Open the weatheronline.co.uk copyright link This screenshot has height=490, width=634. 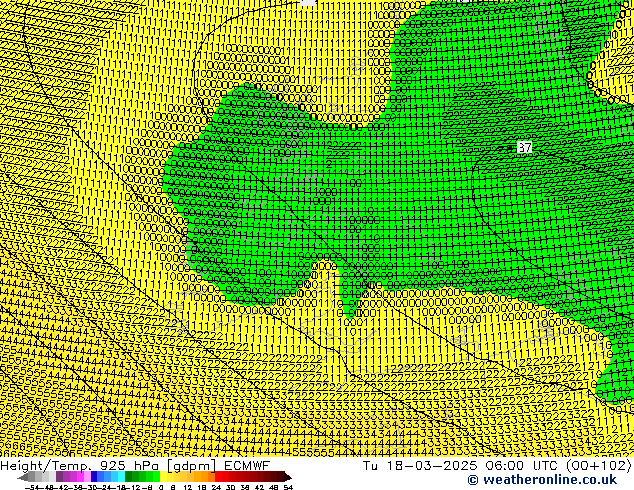542,480
